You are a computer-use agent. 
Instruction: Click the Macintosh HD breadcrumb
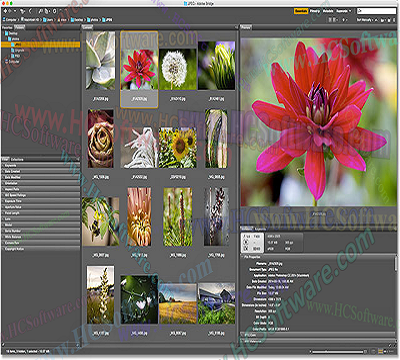[30, 20]
